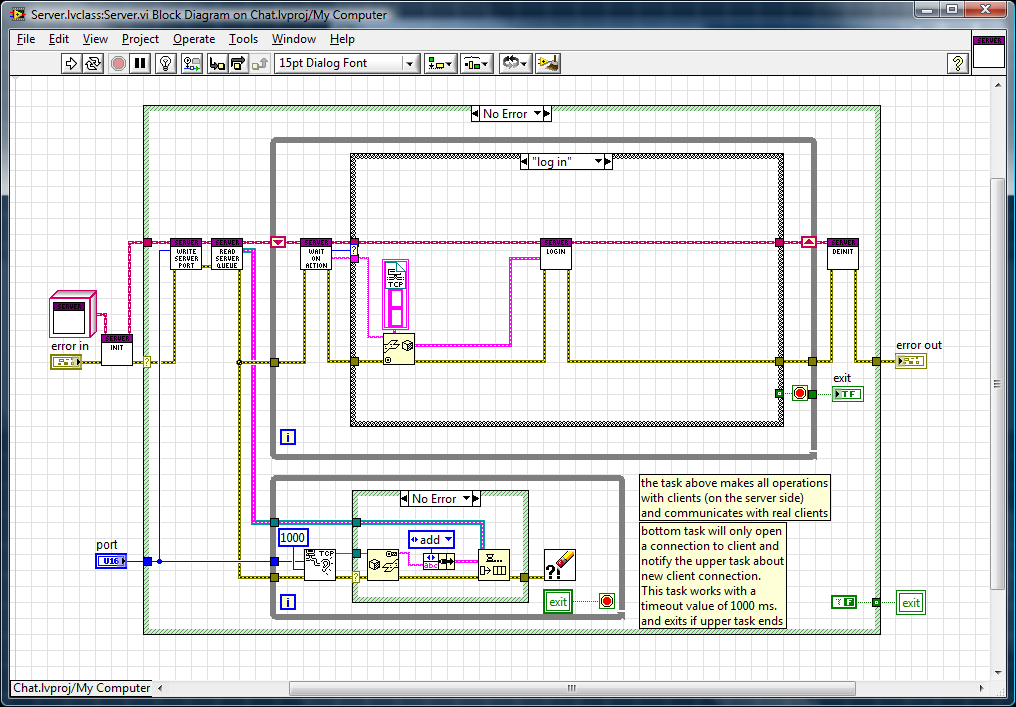This screenshot has height=707, width=1016.
Task: Select the LOGIN subVI node
Action: [x=555, y=253]
